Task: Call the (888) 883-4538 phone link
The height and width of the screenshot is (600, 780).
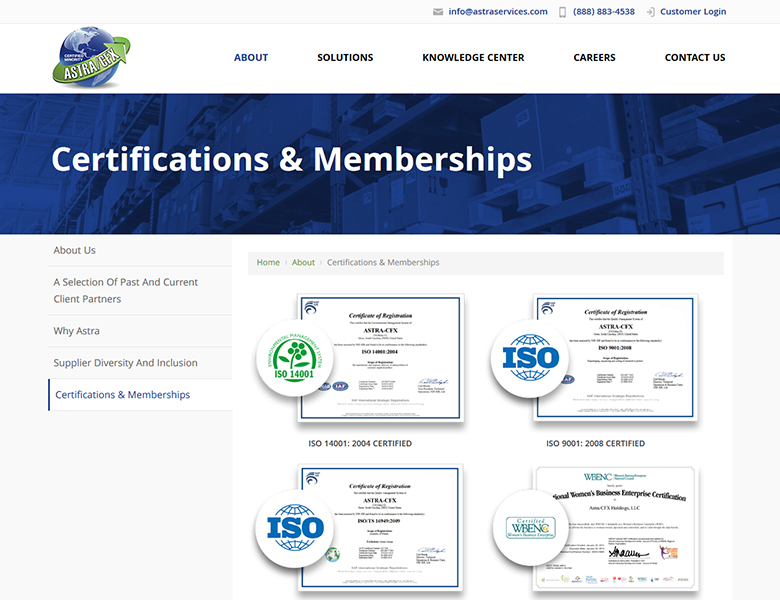Action: 603,11
